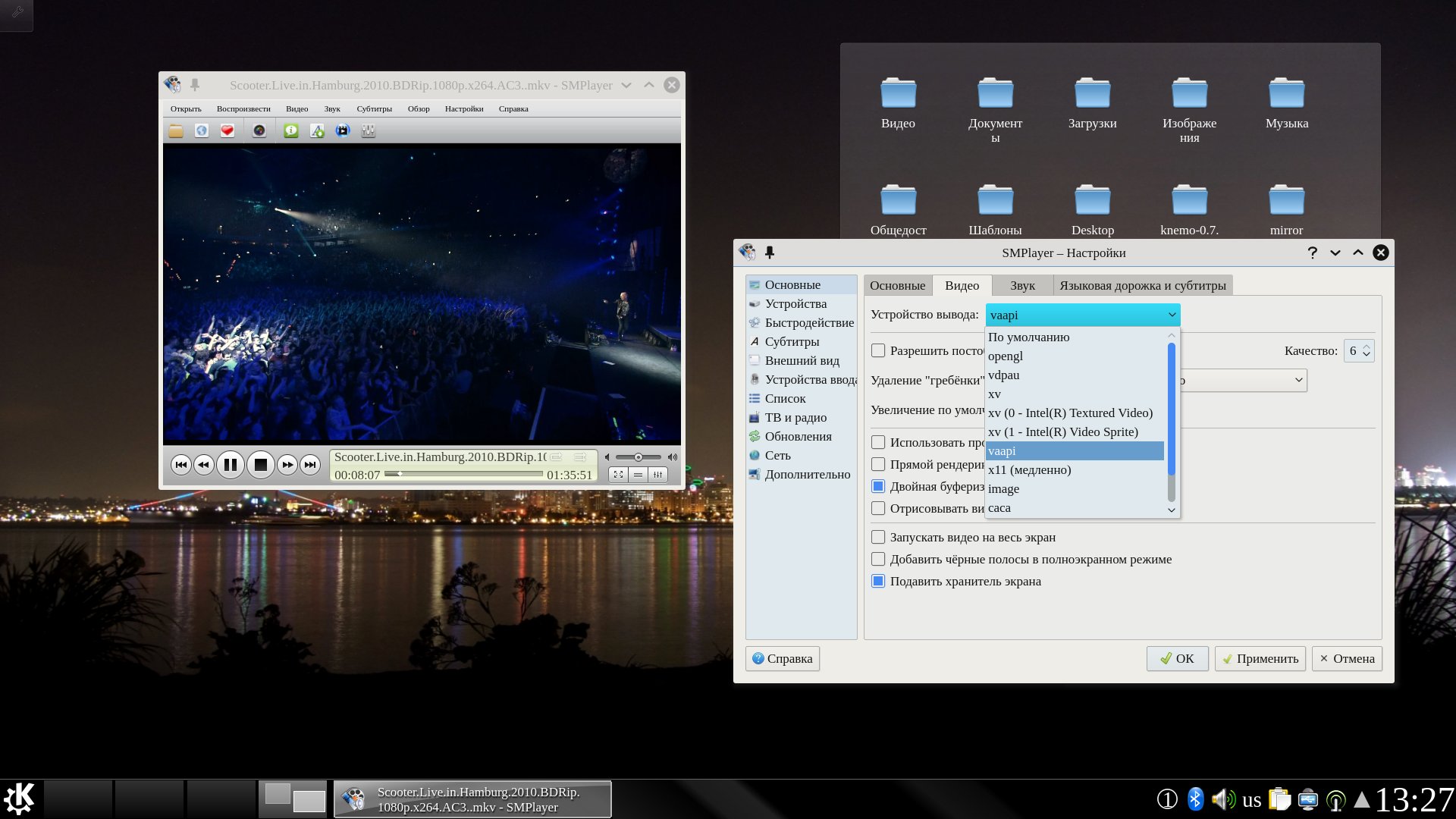Check 'Добавить чёрные полосы в полноэкранном режиме'
The image size is (1456, 819).
[x=878, y=560]
